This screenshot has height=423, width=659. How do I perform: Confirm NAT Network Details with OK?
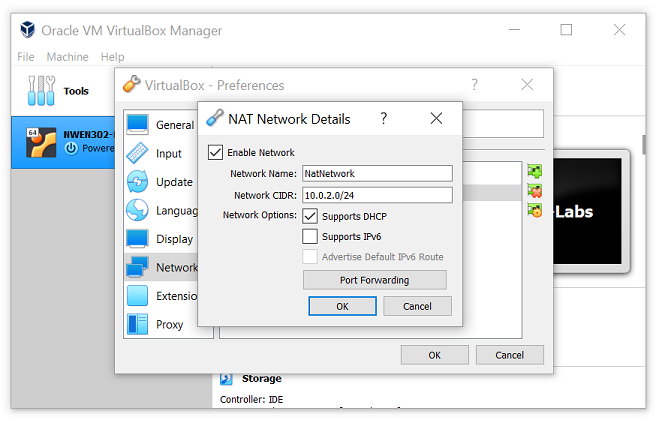click(343, 306)
